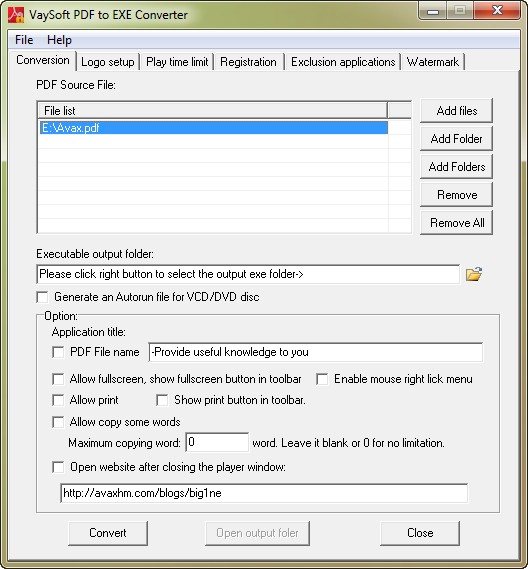Screen dimensions: 528x569
Task: Open the File menu
Action: click(24, 40)
